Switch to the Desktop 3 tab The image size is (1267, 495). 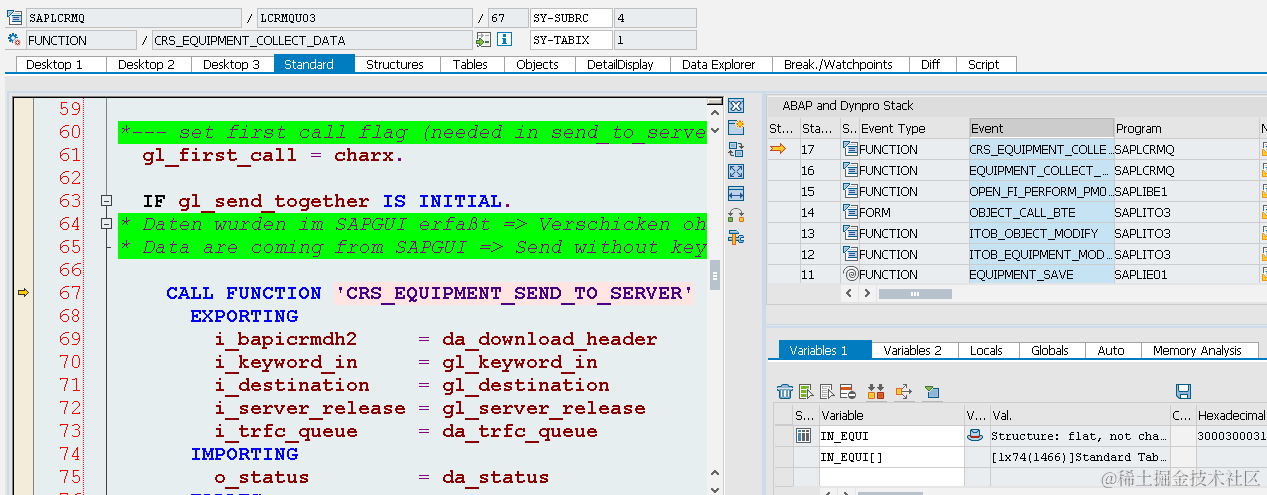231,64
